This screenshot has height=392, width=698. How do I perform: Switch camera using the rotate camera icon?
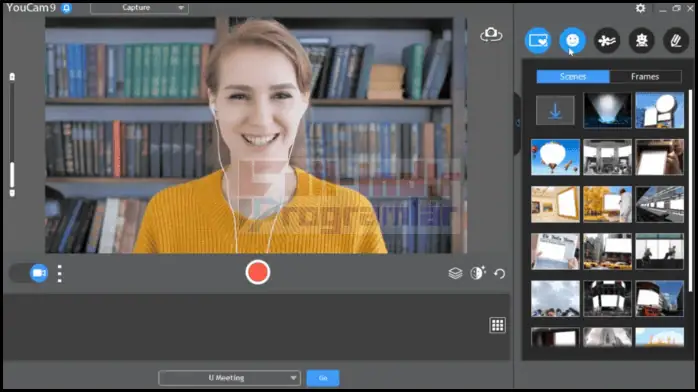coord(491,34)
